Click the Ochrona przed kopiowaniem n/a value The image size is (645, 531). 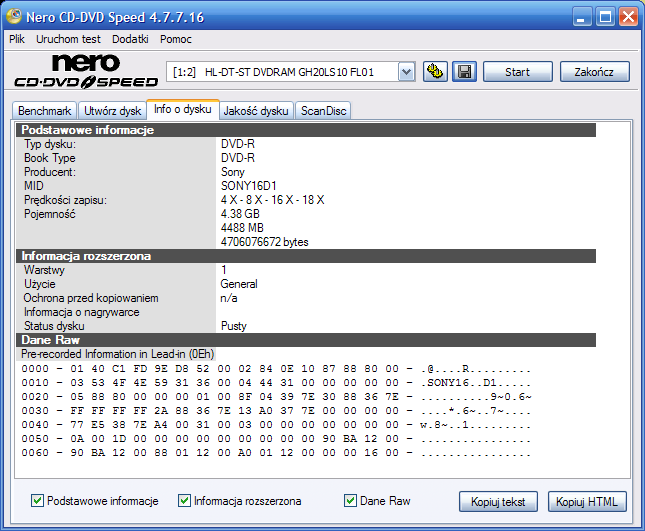(x=229, y=298)
